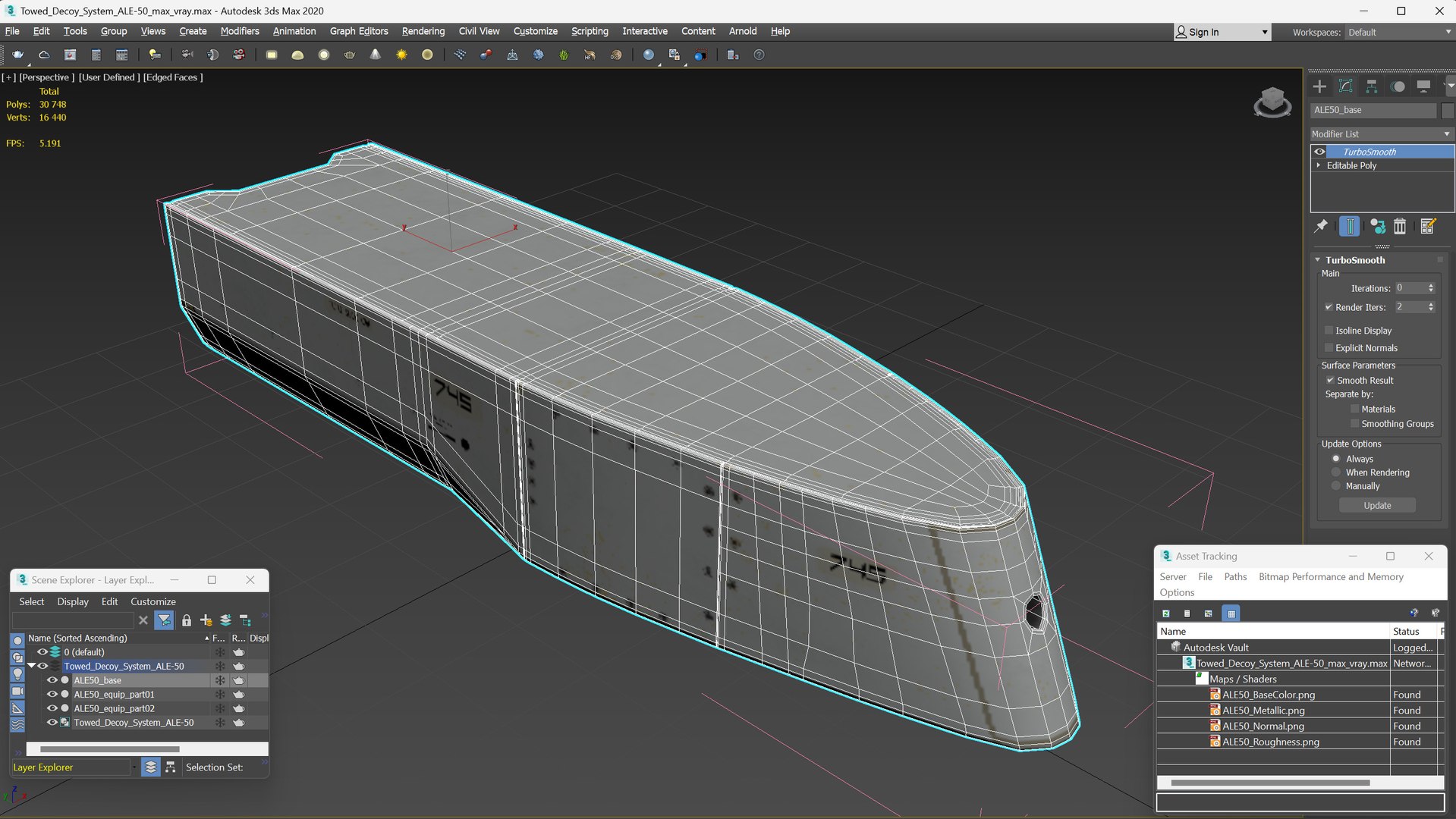Click the configure modifier sets icon
The width and height of the screenshot is (1456, 819).
pos(1427,226)
